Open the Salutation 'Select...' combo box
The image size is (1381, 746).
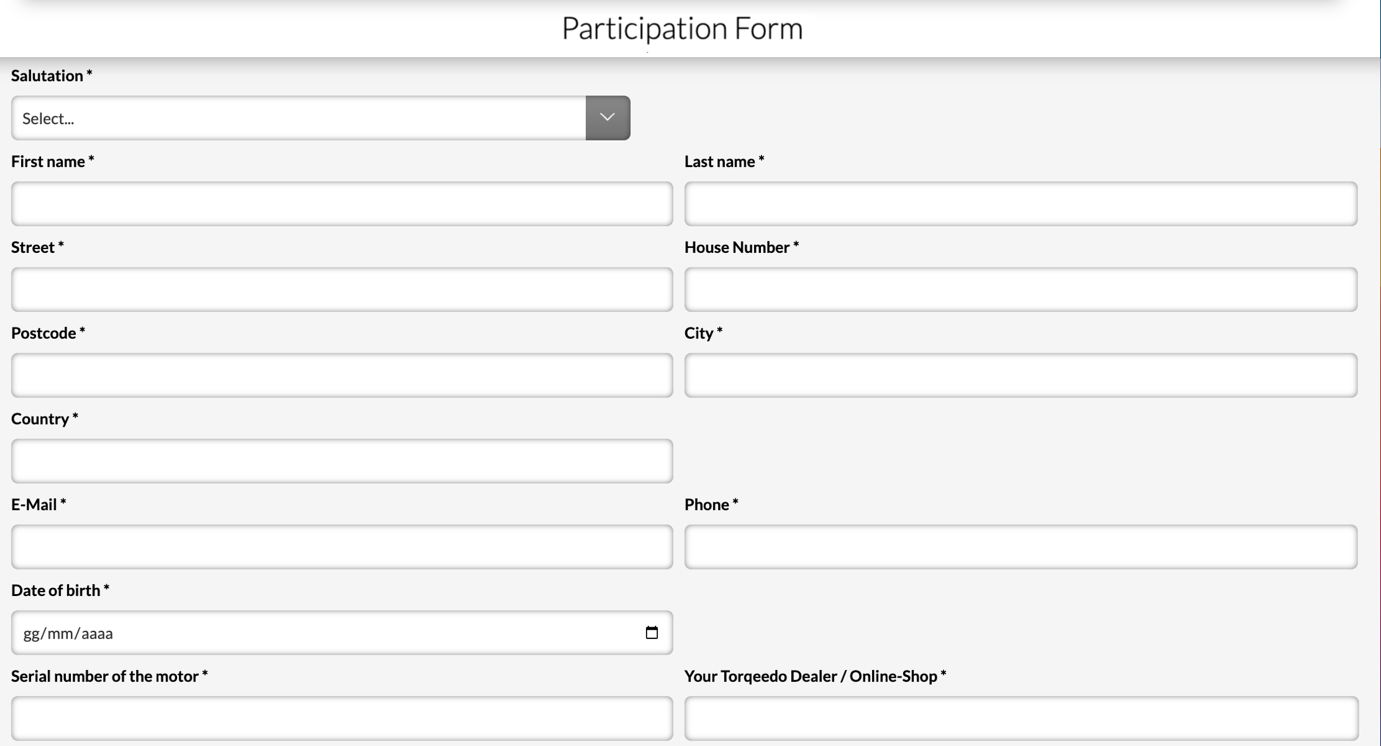[298, 118]
